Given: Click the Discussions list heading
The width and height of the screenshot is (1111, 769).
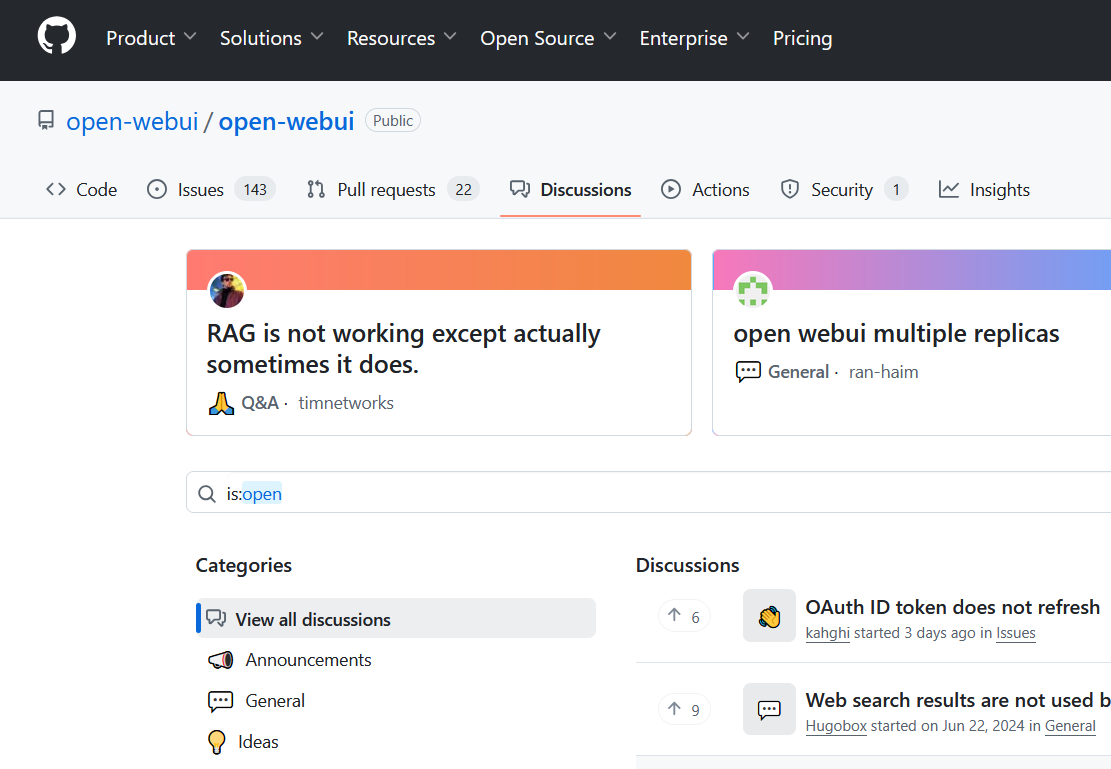Looking at the screenshot, I should [x=687, y=565].
